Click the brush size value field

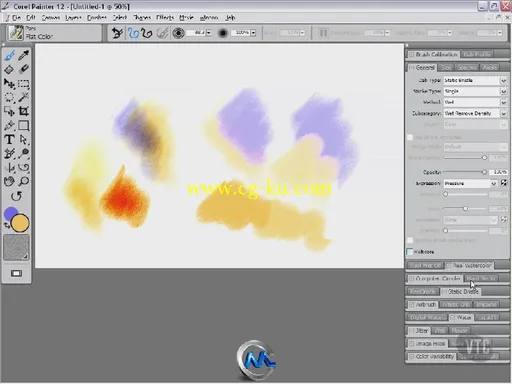(196, 33)
